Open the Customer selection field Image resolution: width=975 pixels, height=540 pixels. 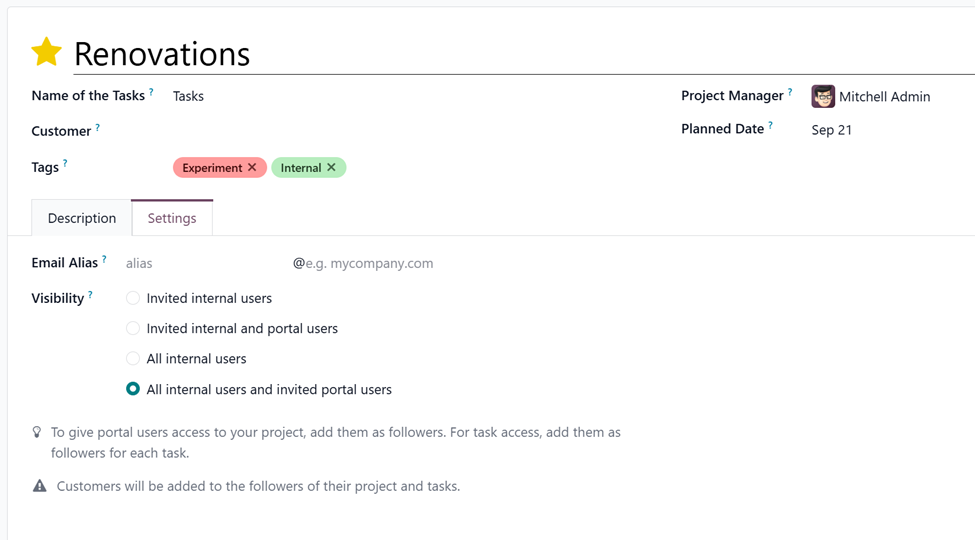[400, 131]
